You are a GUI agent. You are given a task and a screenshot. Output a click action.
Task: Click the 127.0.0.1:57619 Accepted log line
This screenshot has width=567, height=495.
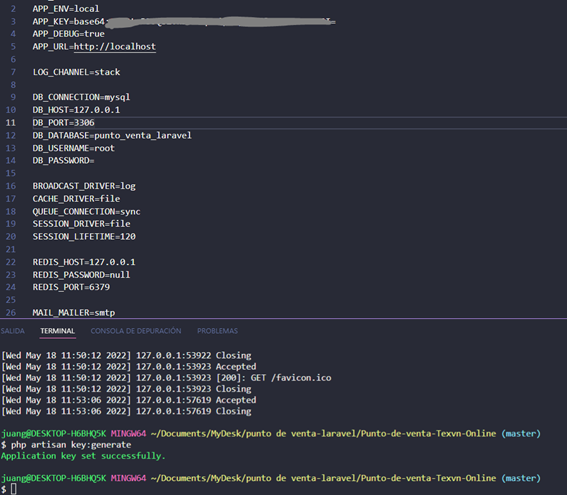click(x=129, y=400)
